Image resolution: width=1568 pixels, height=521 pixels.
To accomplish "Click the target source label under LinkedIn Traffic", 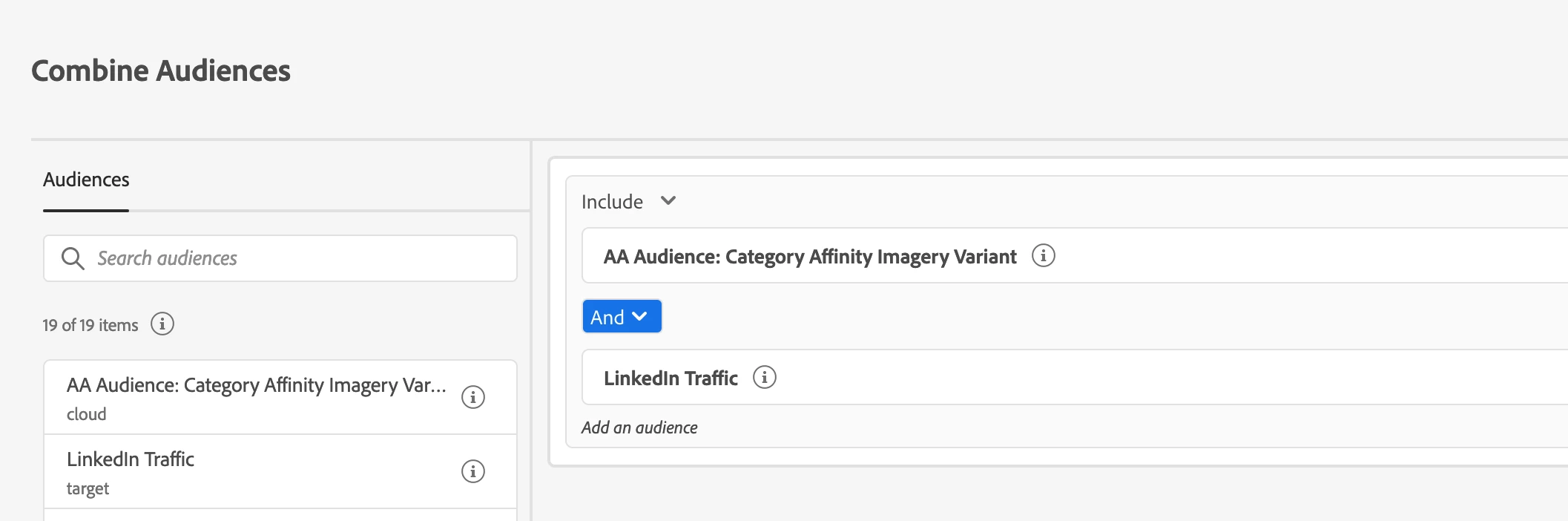I will coord(88,488).
